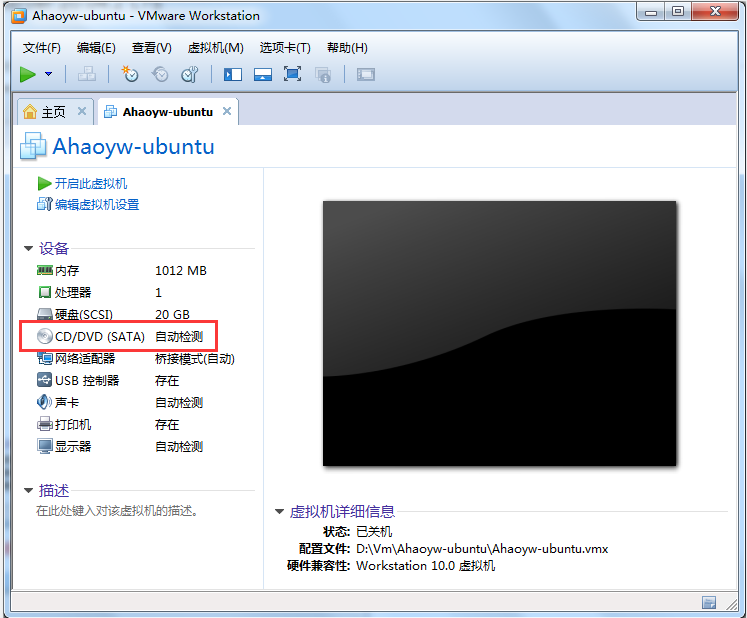Click the green power-on toolbar button
The image size is (747, 618).
click(28, 74)
